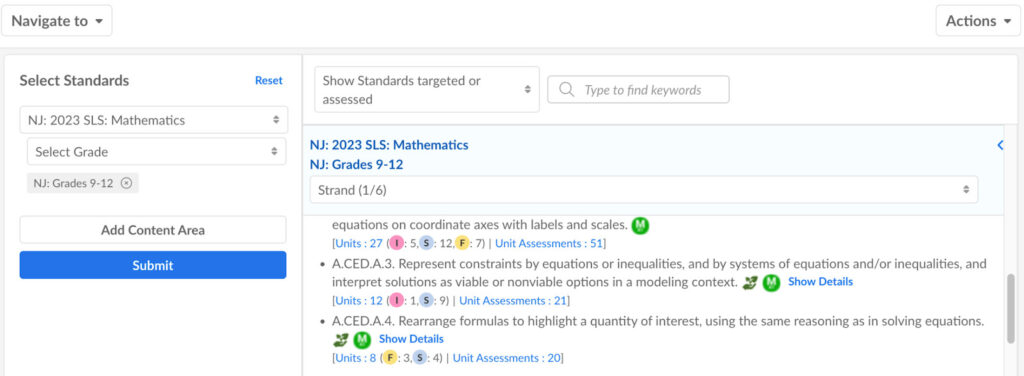Click green M badge under A.CED.A.4 standard

coord(362,340)
